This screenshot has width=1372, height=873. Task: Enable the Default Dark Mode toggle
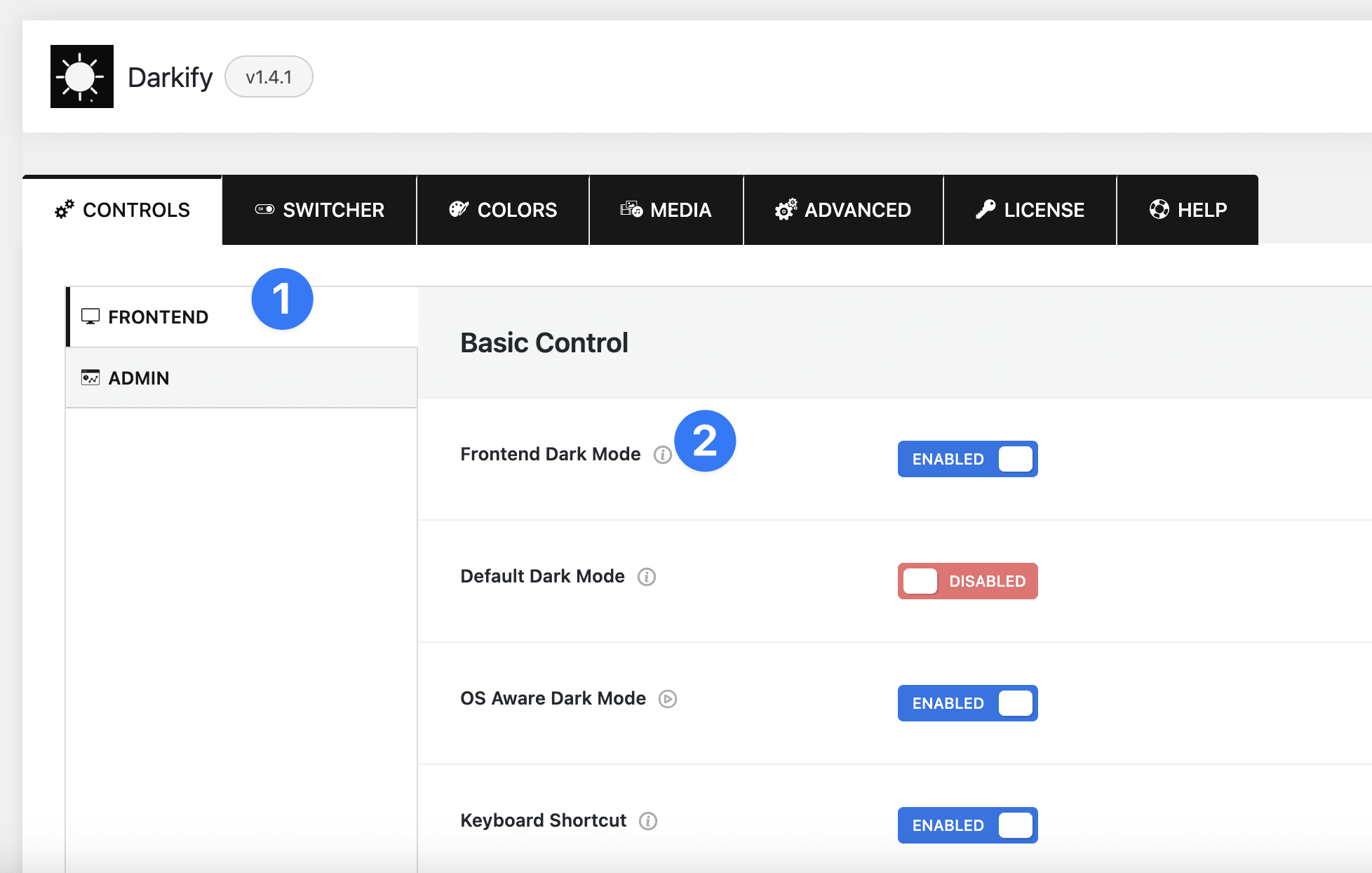point(967,581)
